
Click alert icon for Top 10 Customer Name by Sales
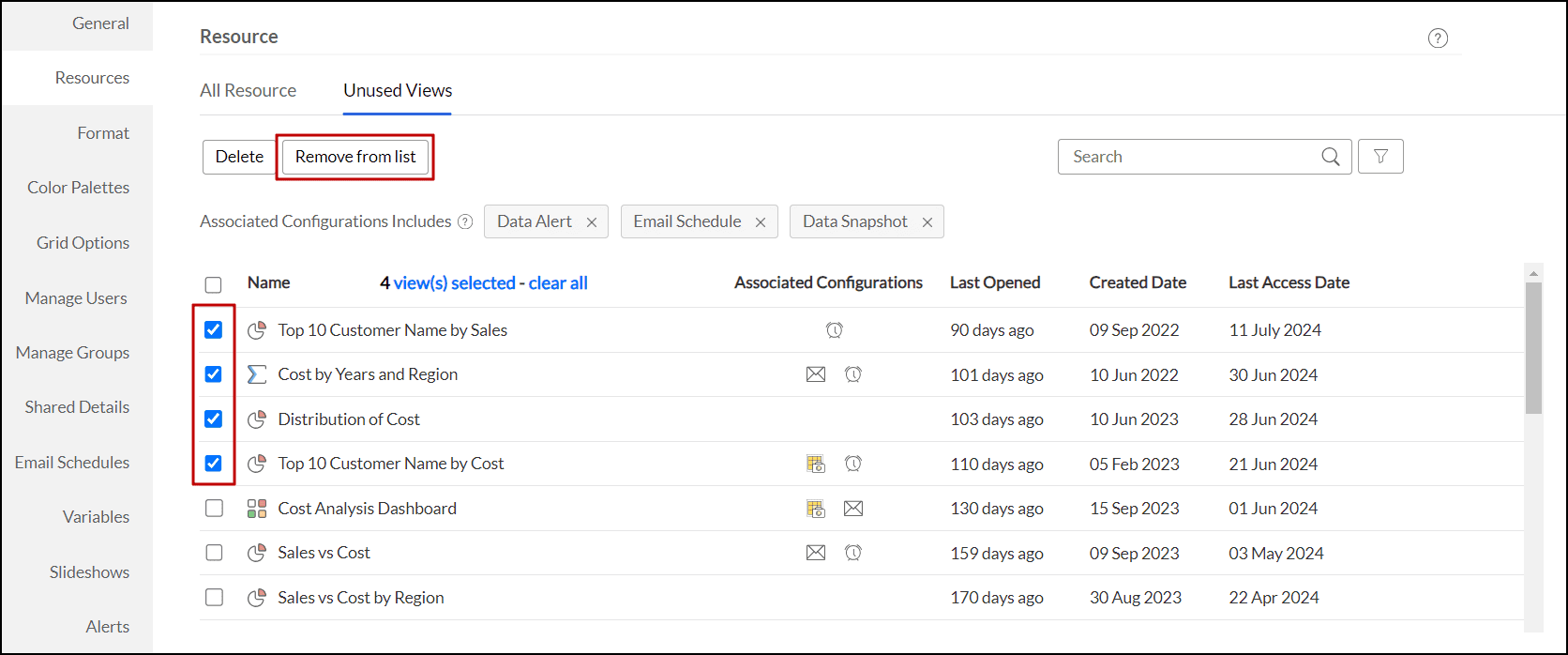(x=835, y=330)
